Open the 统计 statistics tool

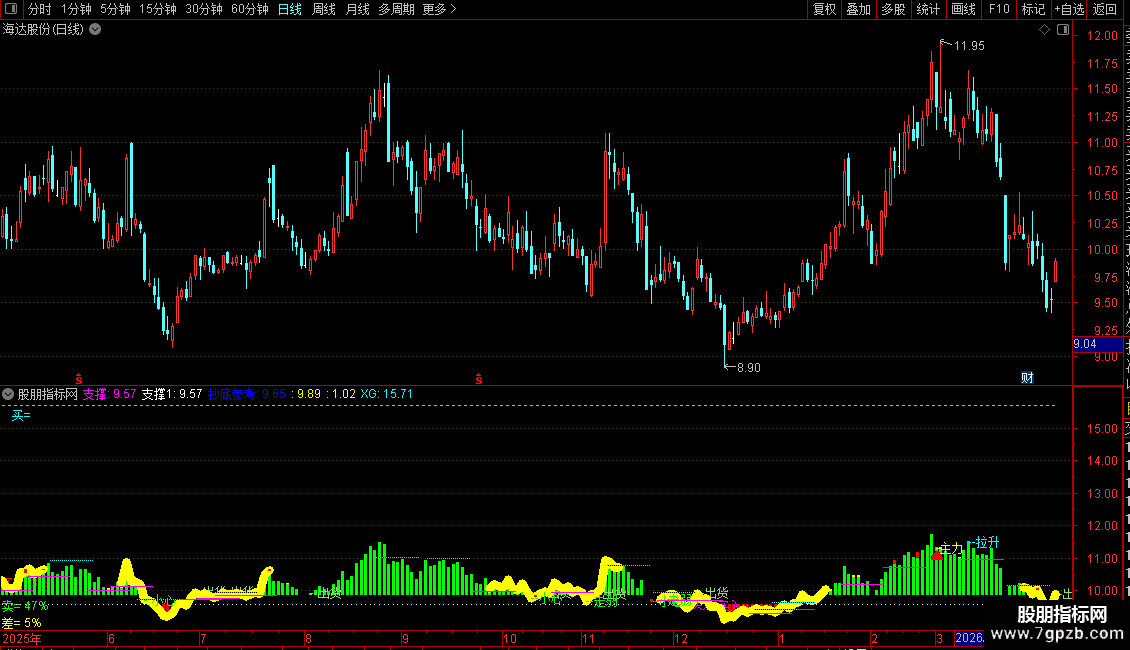[927, 9]
